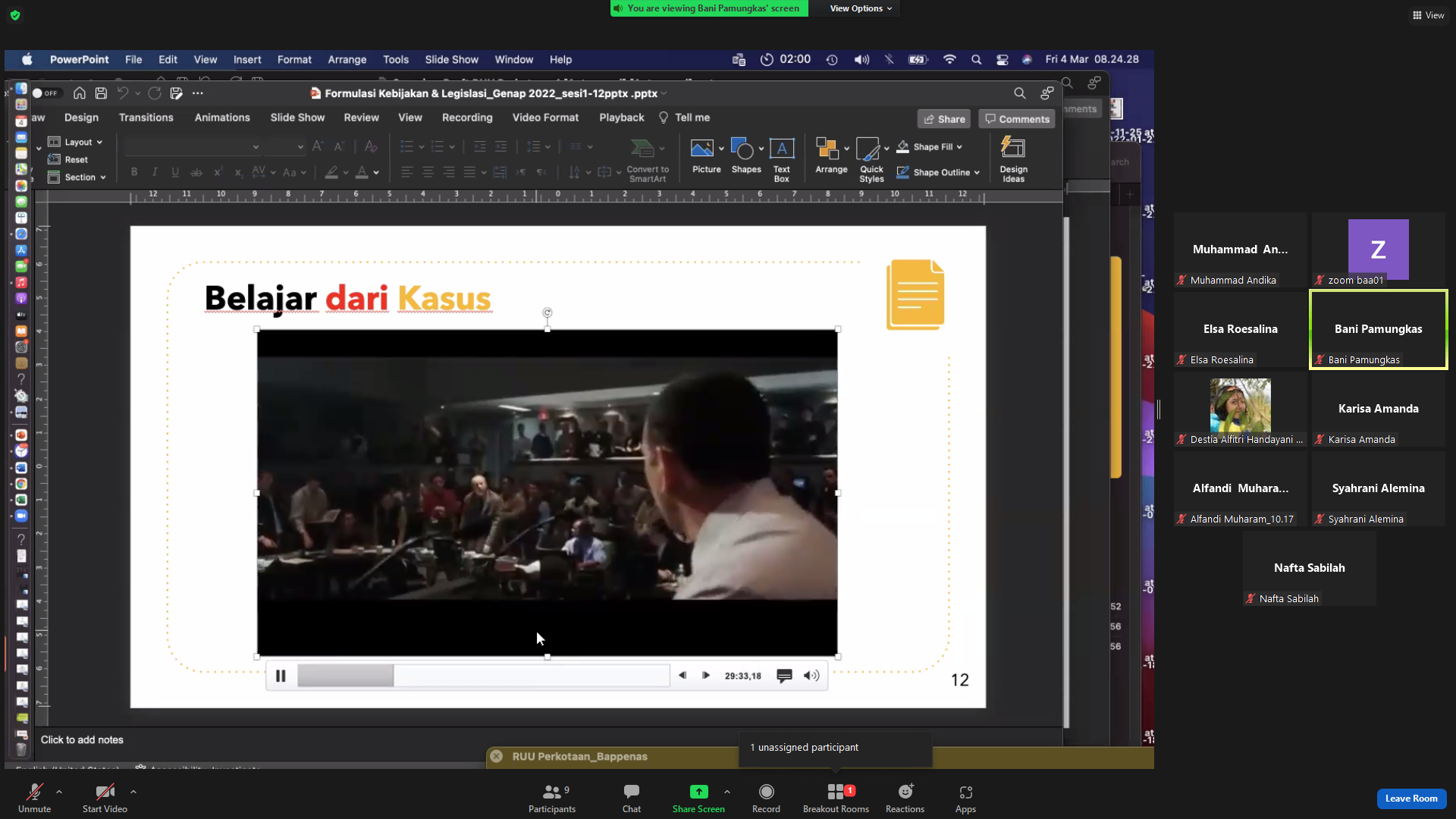Open Zoom Apps
Image resolution: width=1456 pixels, height=819 pixels.
click(x=965, y=799)
